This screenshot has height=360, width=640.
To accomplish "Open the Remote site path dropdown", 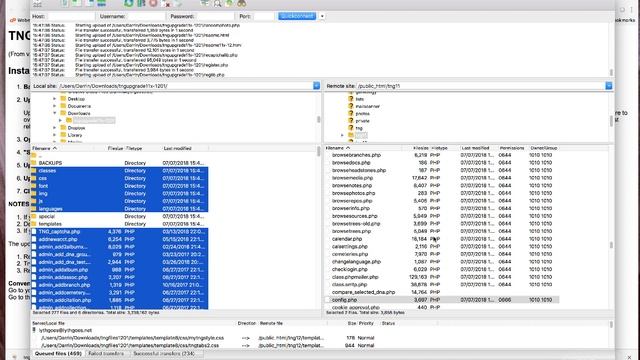I will pos(609,86).
